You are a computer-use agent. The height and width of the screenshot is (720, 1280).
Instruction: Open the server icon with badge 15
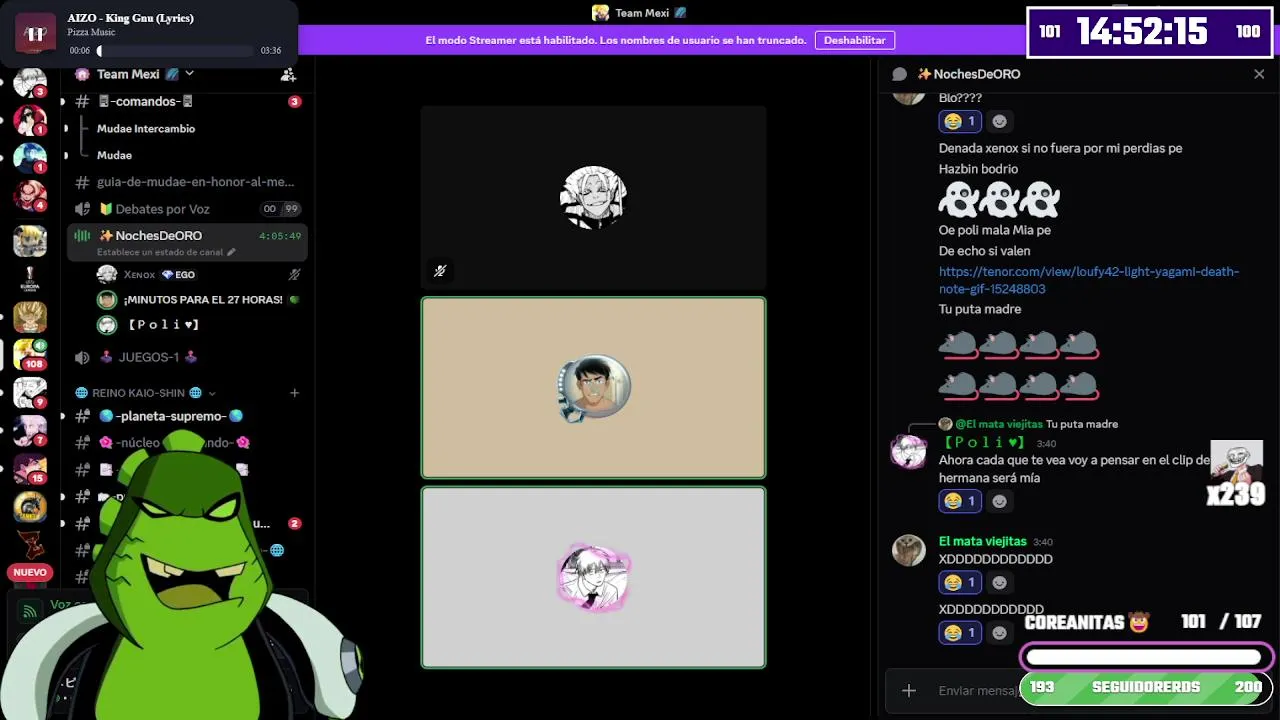tap(30, 469)
